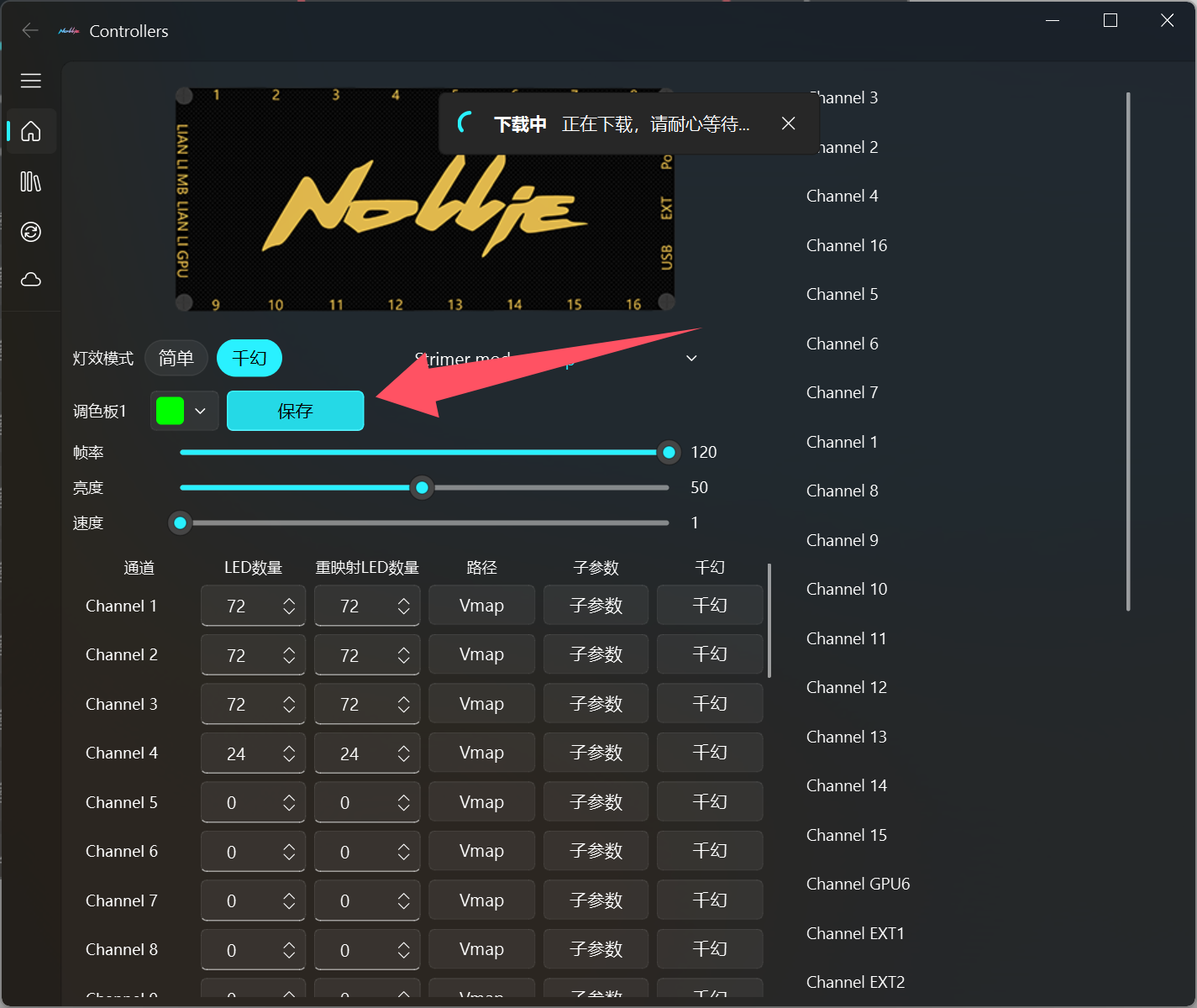Open Channel 1 Vmap path
This screenshot has width=1197, height=1008.
tap(481, 606)
